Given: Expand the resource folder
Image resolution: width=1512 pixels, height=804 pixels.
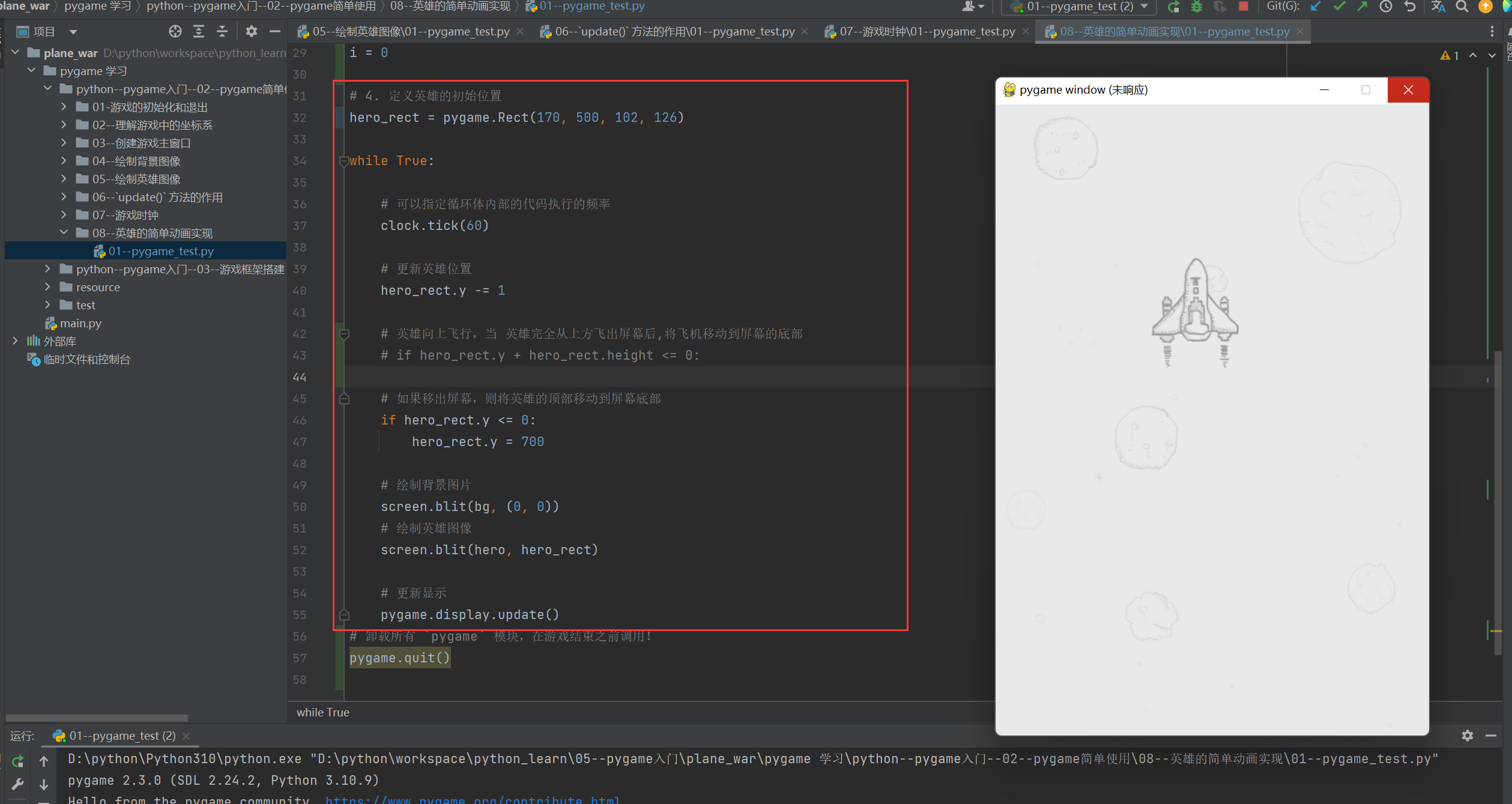Looking at the screenshot, I should click(x=48, y=287).
